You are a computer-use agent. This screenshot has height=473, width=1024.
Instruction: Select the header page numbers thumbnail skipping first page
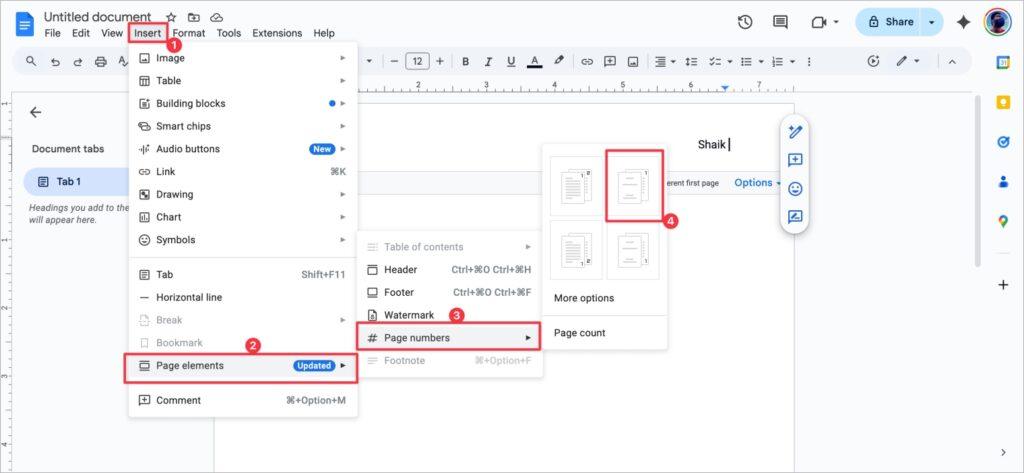tap(633, 186)
